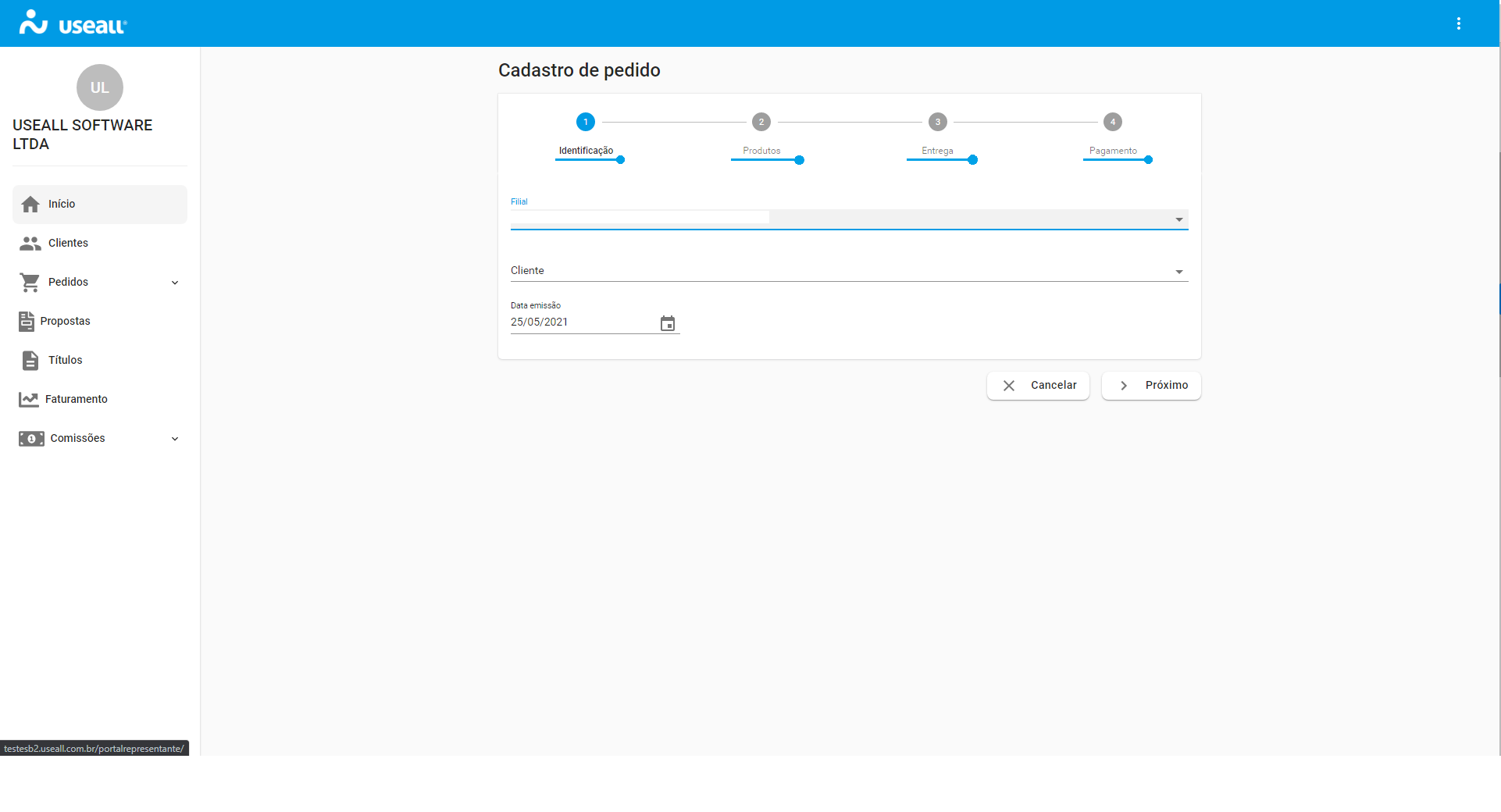Image resolution: width=1501 pixels, height=812 pixels.
Task: Select the Entrega step label
Action: (937, 151)
